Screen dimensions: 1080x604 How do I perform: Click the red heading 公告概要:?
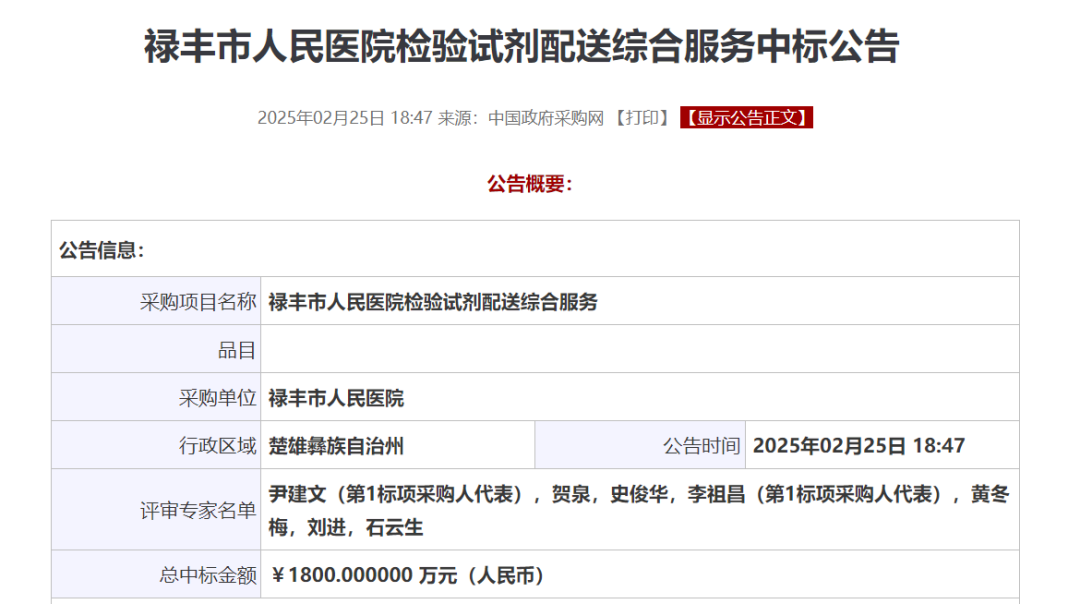[530, 184]
